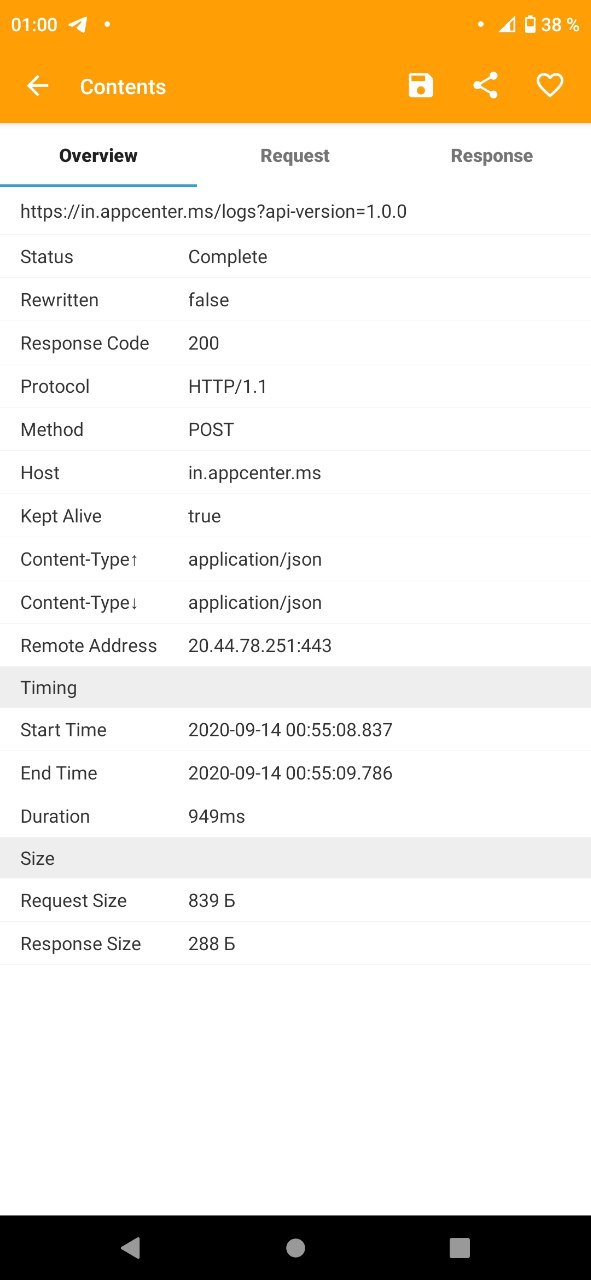591x1280 pixels.
Task: Tap the Contents title
Action: point(123,87)
